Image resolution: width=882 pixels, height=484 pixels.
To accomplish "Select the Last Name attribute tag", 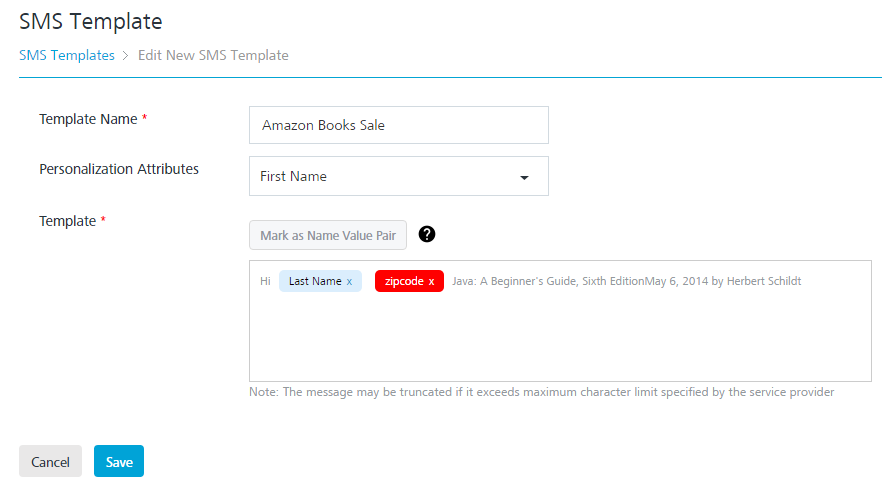I will [x=314, y=282].
